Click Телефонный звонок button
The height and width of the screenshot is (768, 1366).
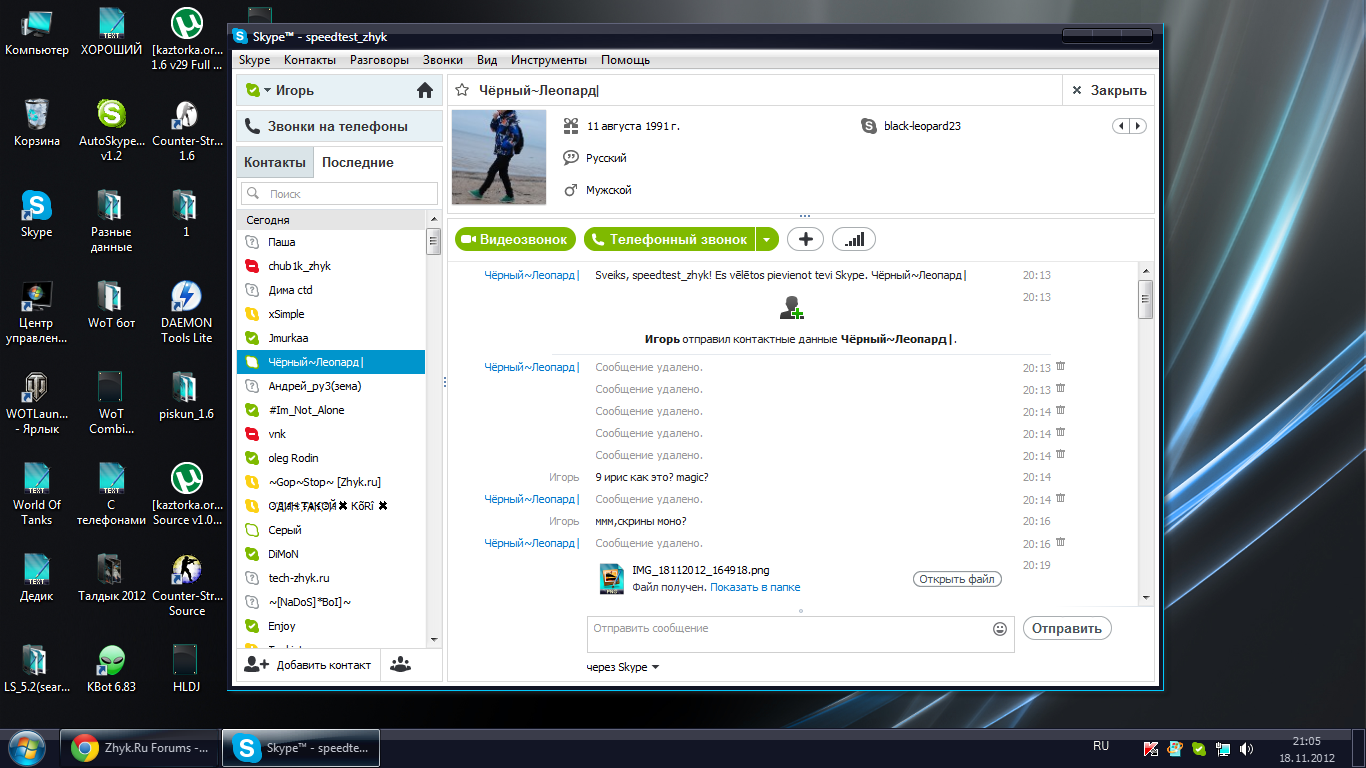[x=669, y=239]
